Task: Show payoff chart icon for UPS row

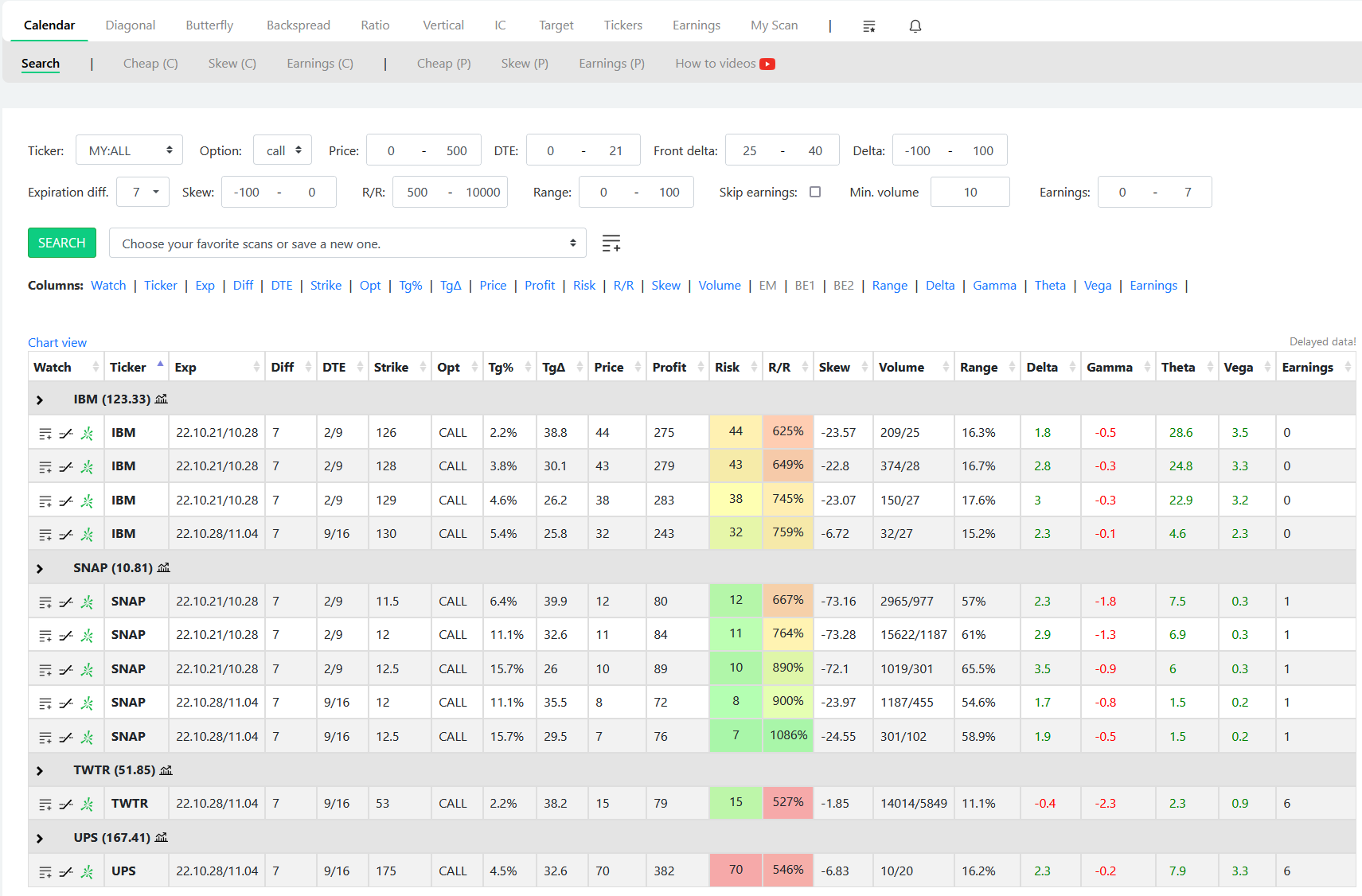Action: [66, 872]
